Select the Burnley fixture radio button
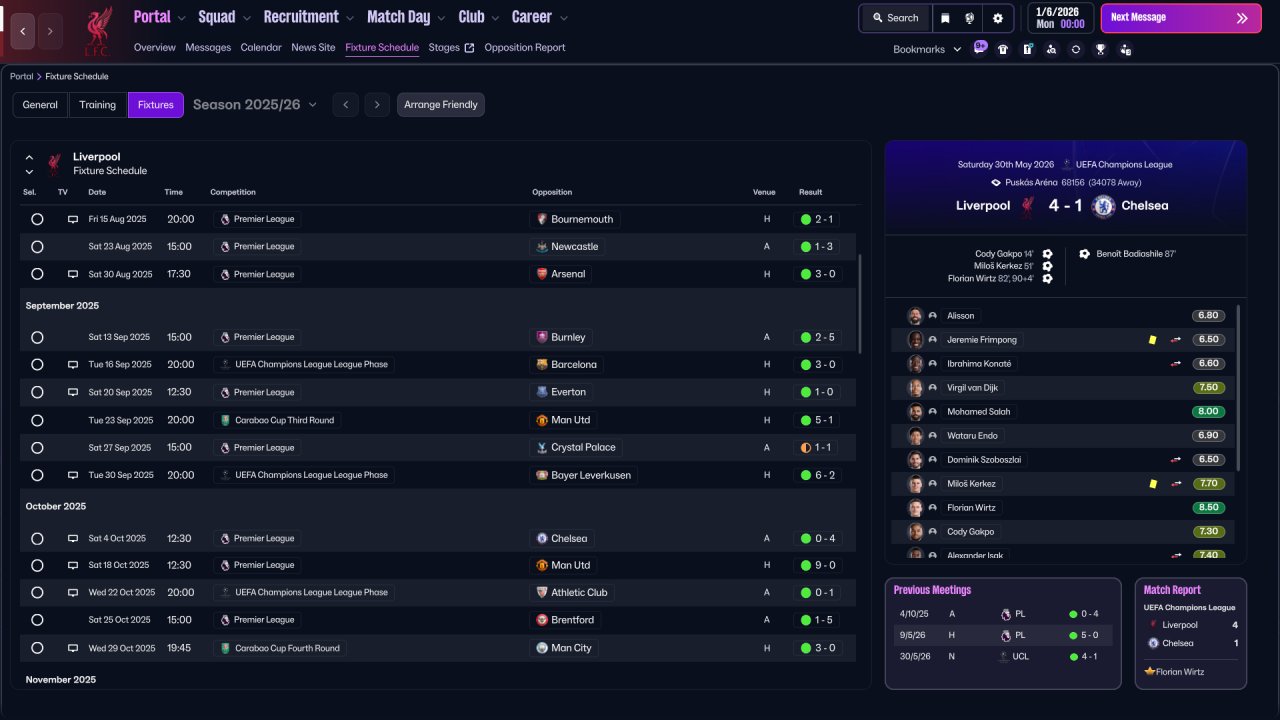Image resolution: width=1280 pixels, height=720 pixels. click(x=37, y=337)
